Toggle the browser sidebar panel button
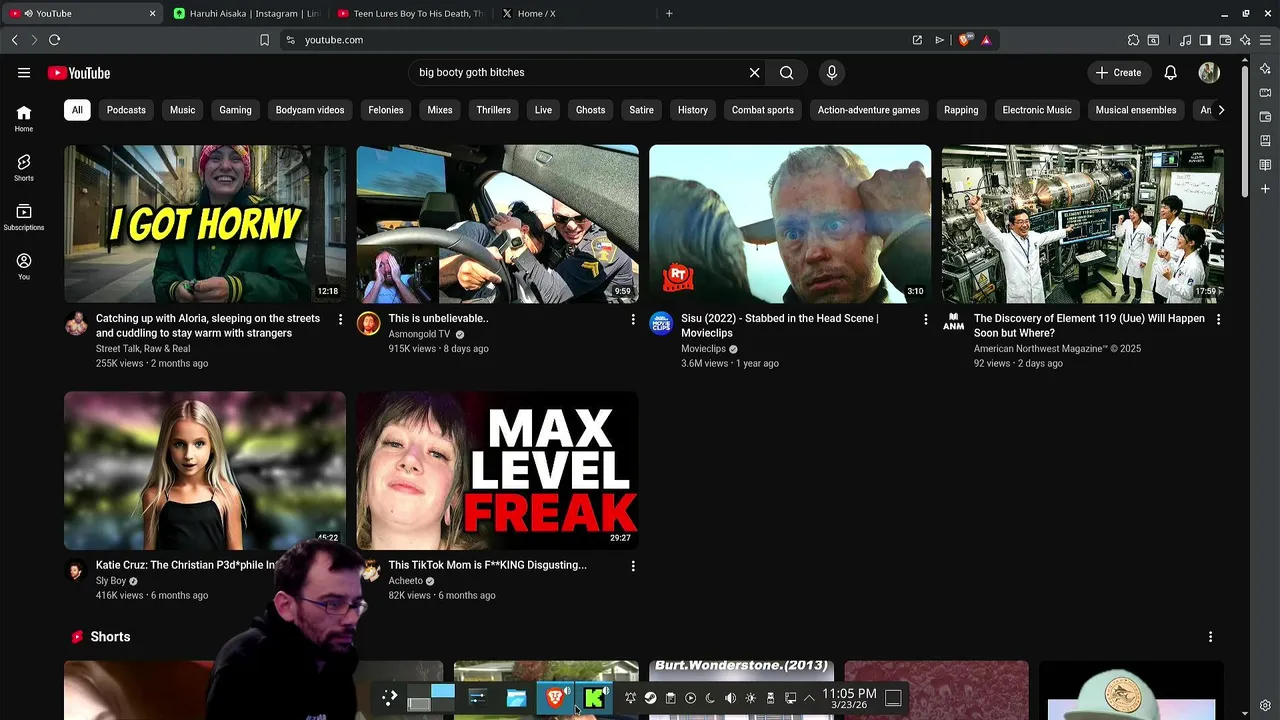 [x=1205, y=40]
